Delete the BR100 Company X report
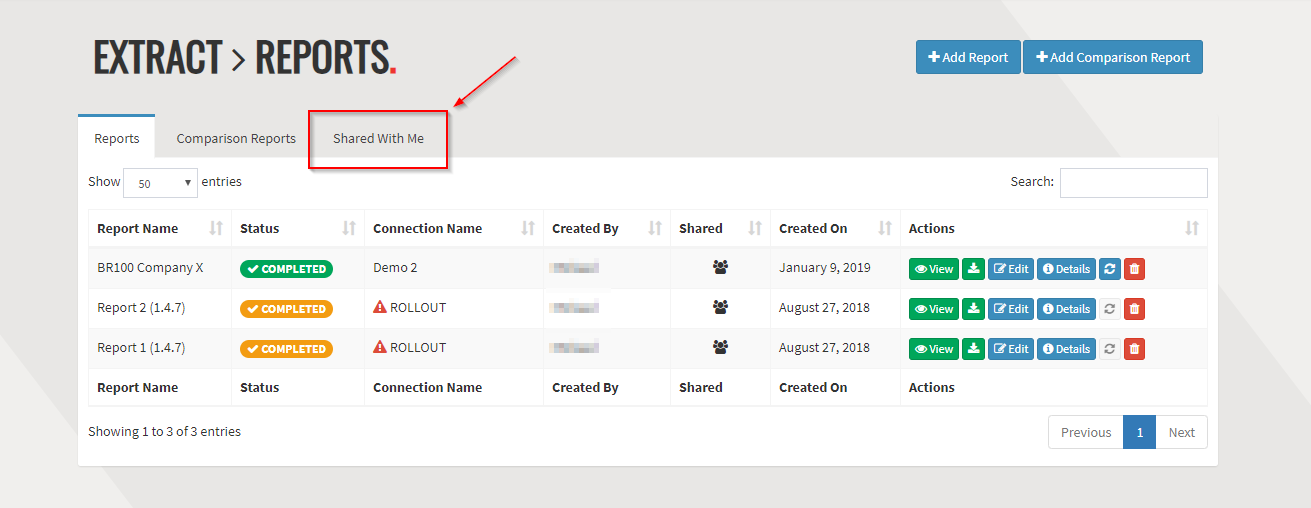1311x508 pixels. click(x=1134, y=269)
